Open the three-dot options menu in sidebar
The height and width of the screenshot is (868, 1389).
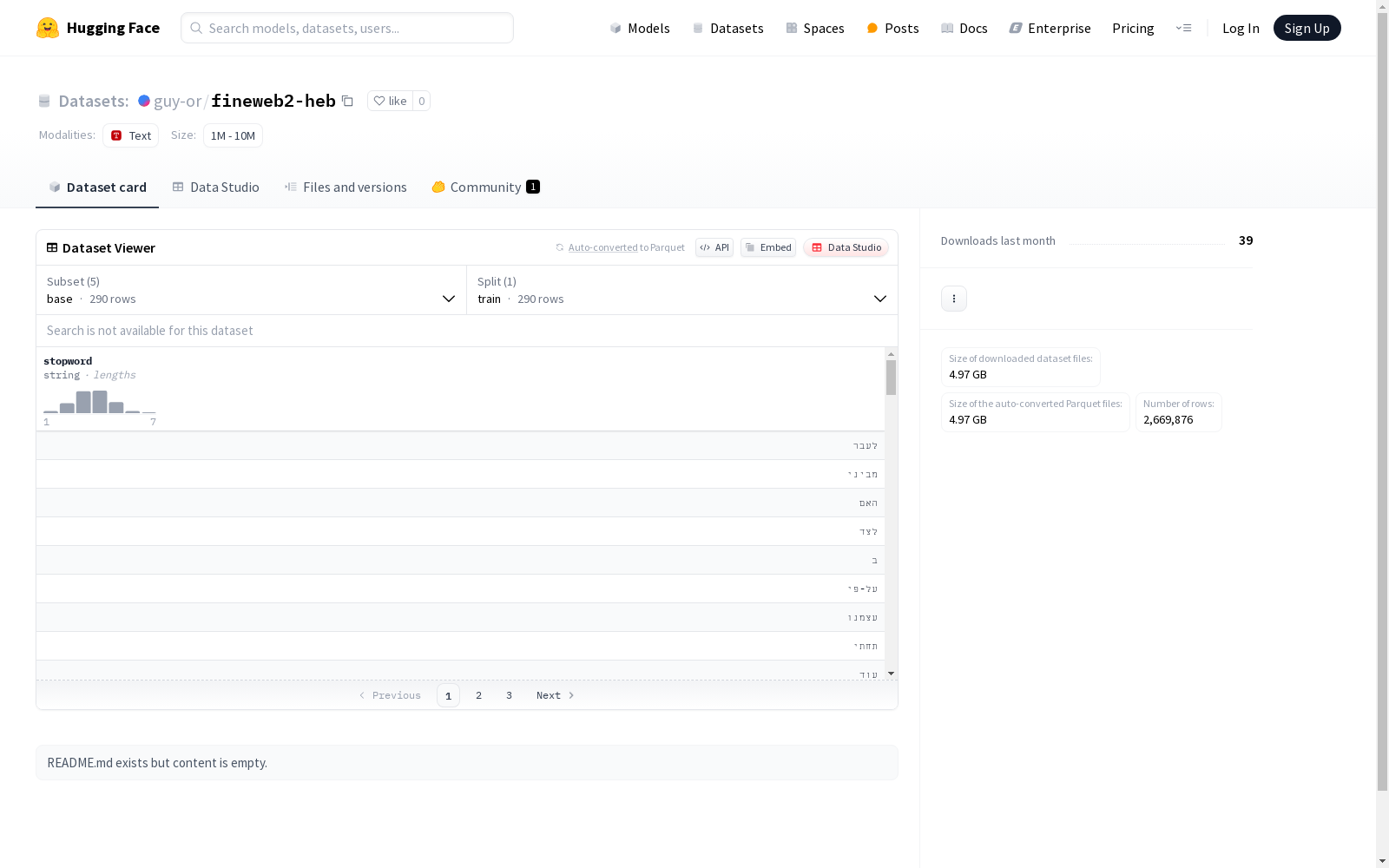tap(954, 299)
